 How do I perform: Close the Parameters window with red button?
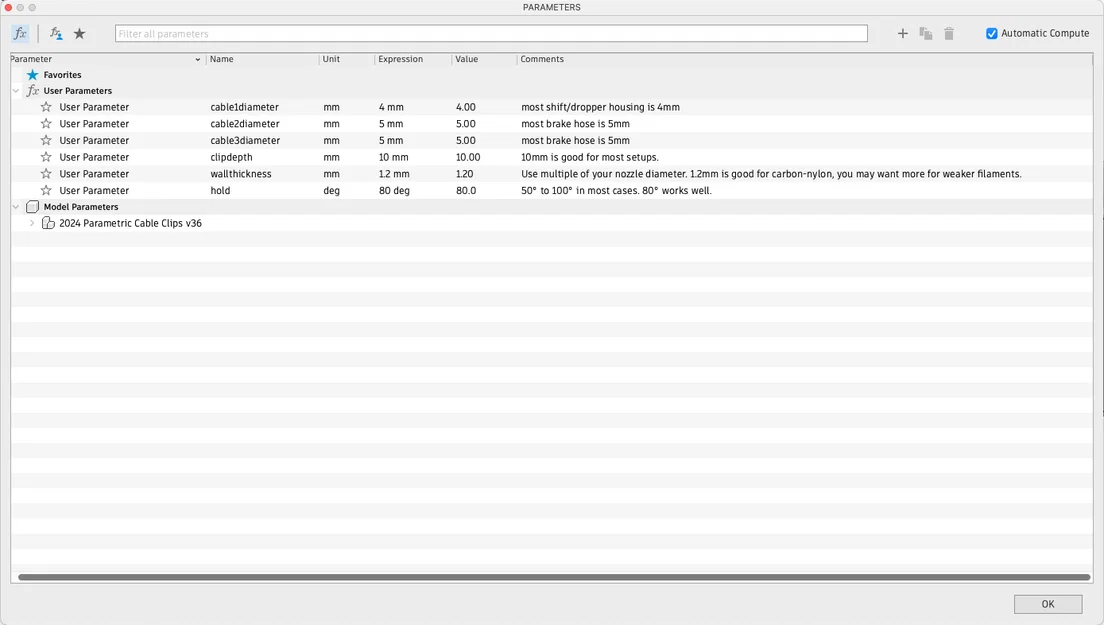(8, 7)
